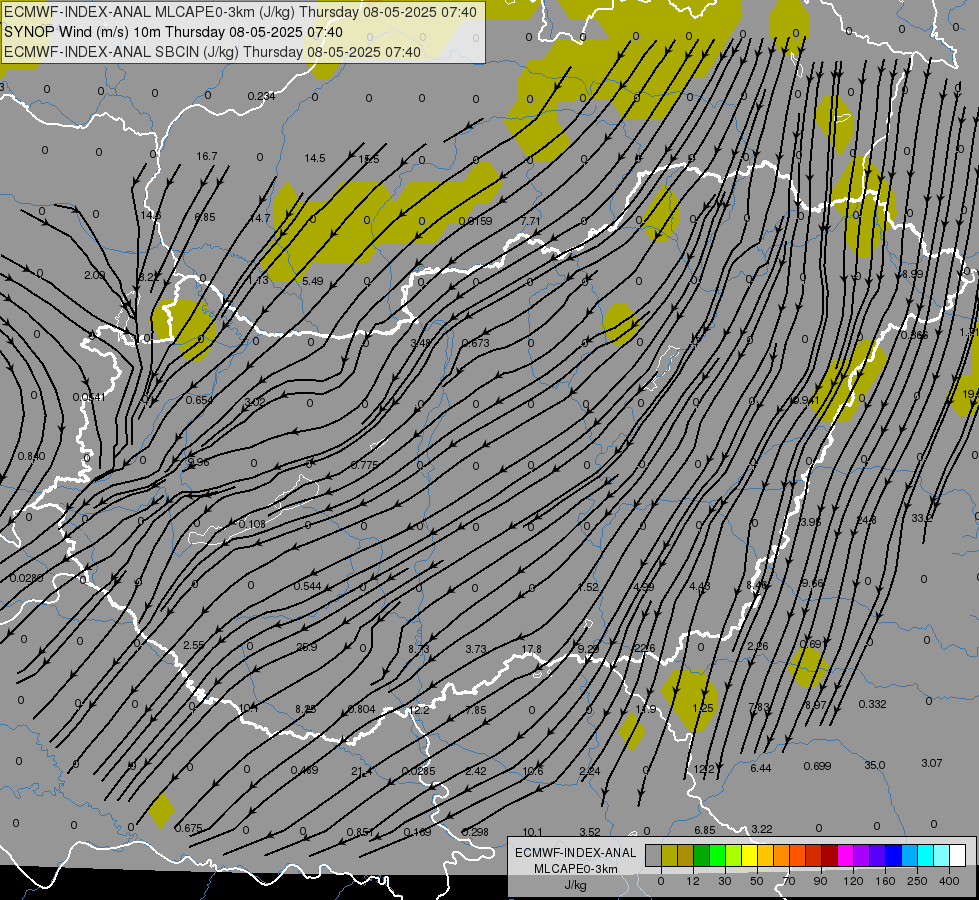Click legend scale value 120

(x=853, y=881)
